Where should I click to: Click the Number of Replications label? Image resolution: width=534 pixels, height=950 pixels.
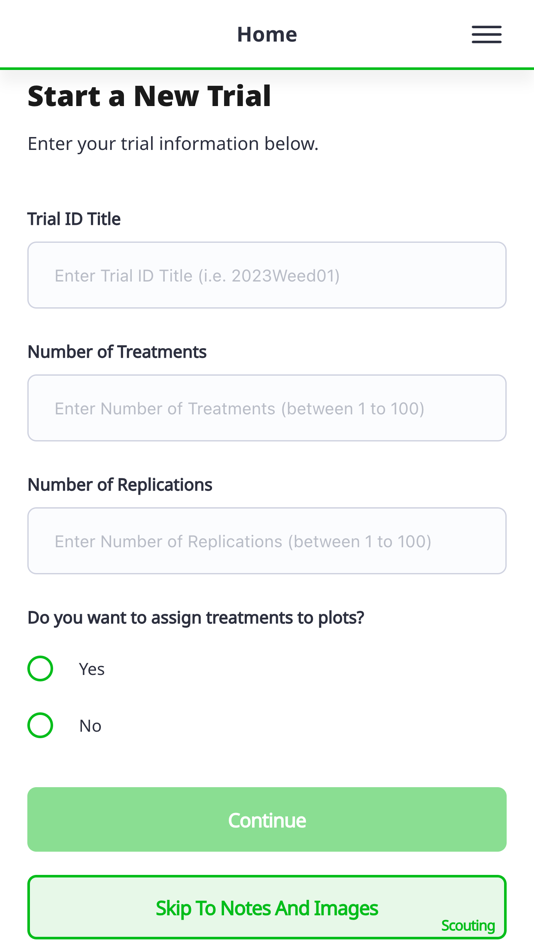[x=120, y=485]
